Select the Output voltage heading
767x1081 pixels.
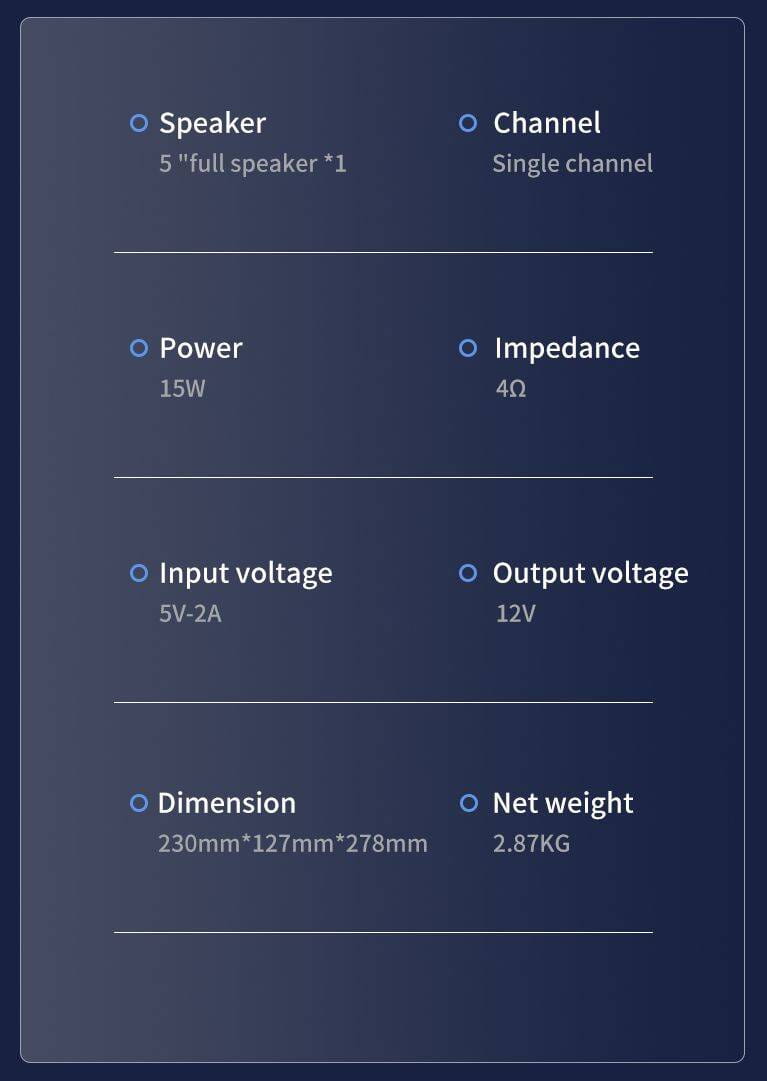[x=590, y=573]
